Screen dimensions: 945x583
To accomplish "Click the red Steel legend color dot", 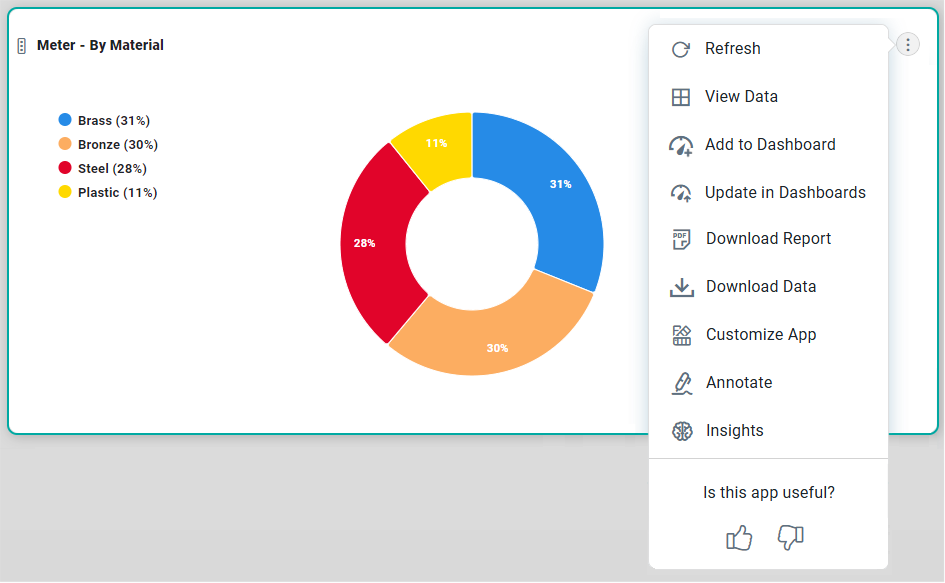I will click(65, 168).
